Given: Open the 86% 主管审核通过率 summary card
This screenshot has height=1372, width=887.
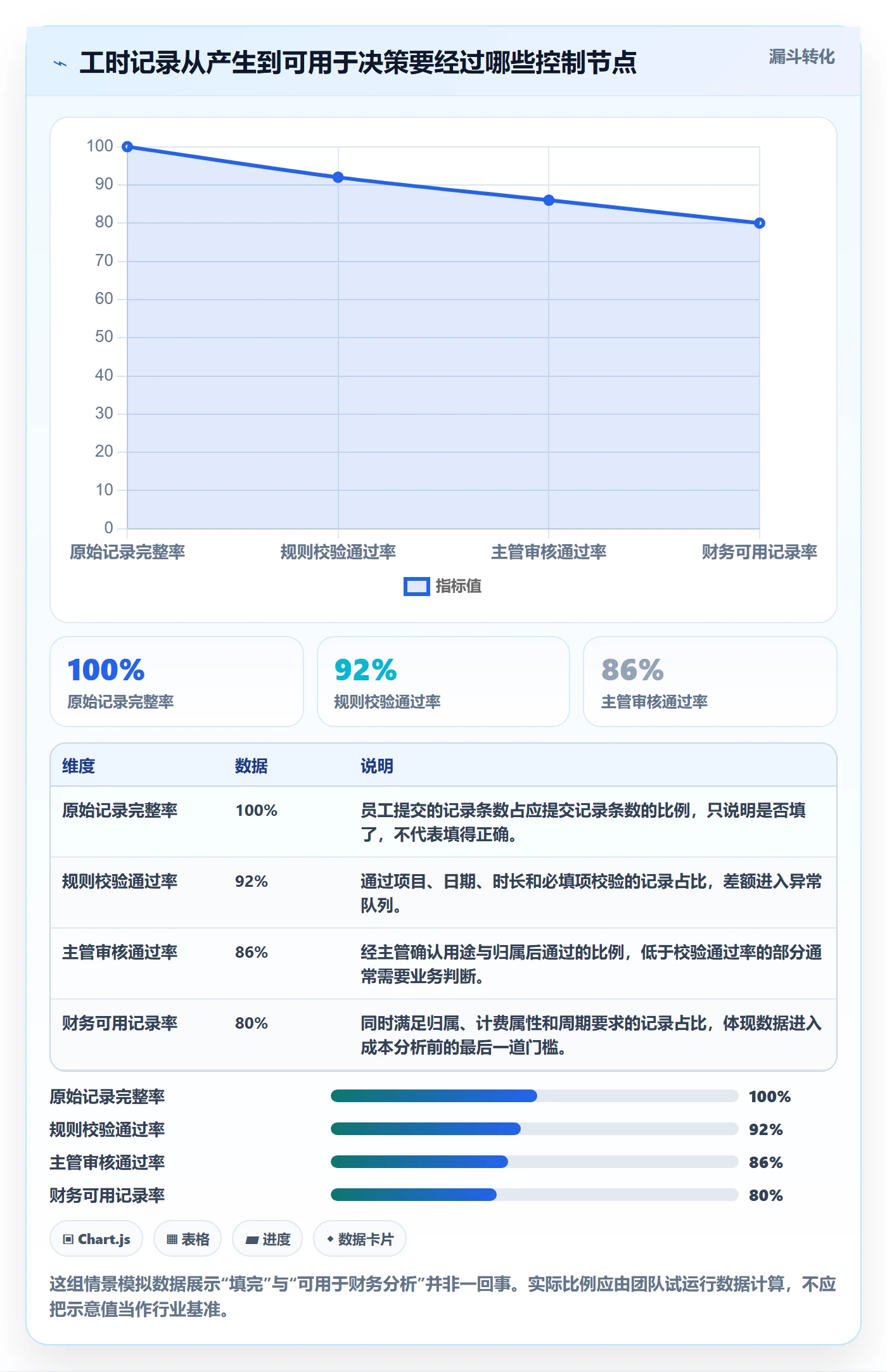Looking at the screenshot, I should click(x=710, y=682).
